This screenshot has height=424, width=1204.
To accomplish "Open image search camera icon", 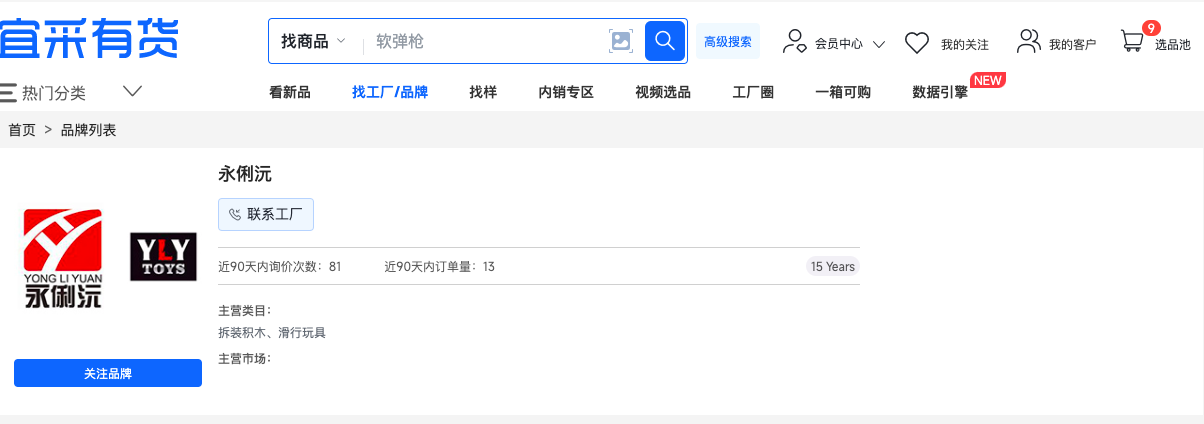I will pos(621,41).
